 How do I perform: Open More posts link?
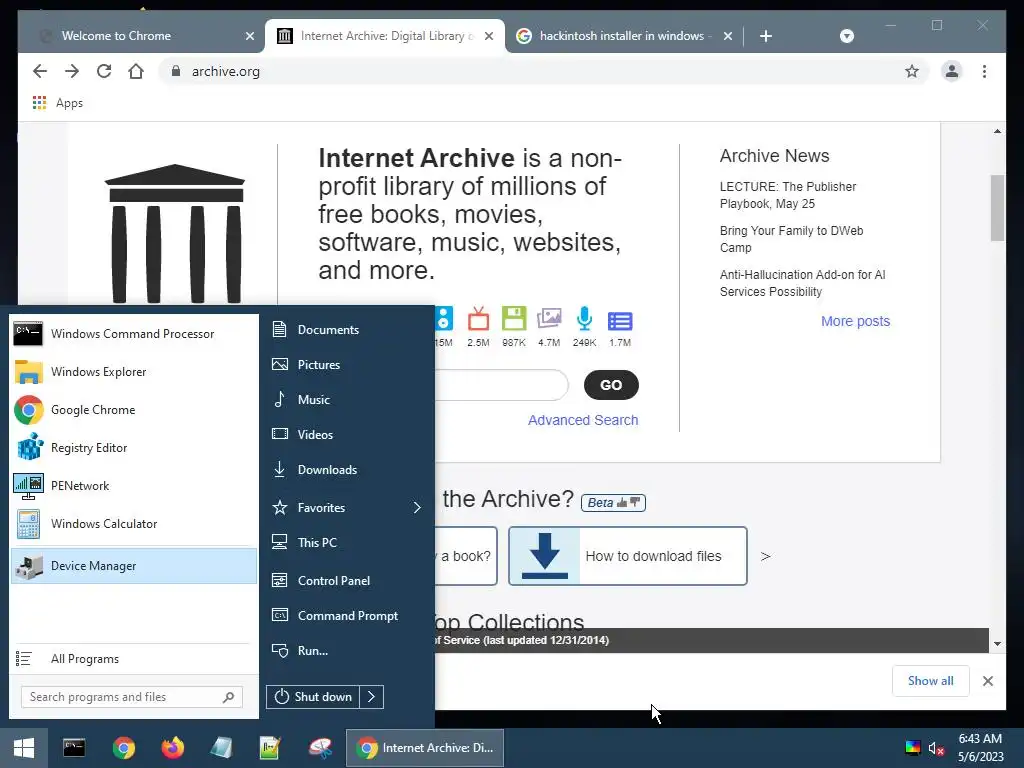coord(856,321)
